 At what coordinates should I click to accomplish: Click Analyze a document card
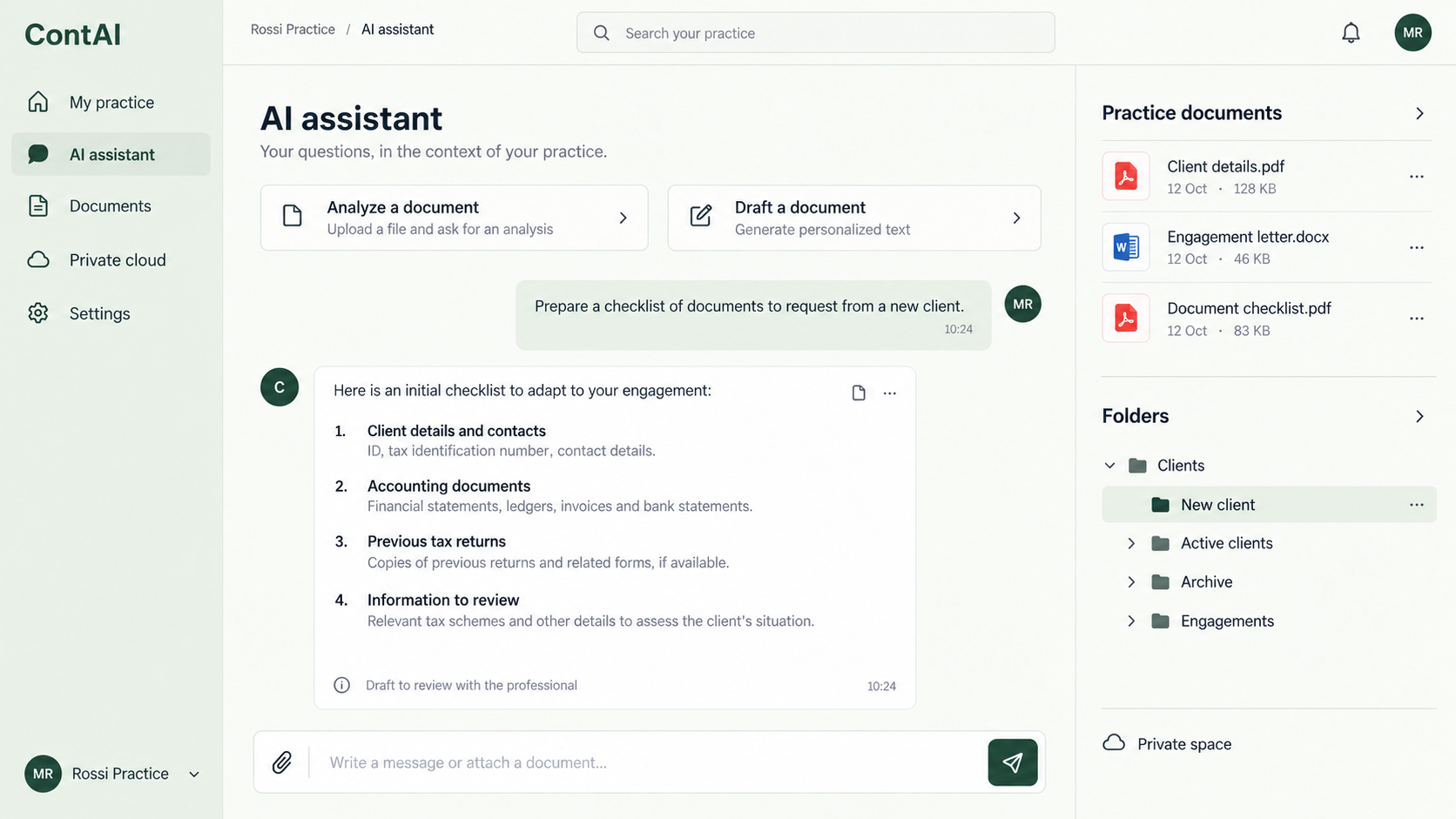[x=454, y=218]
